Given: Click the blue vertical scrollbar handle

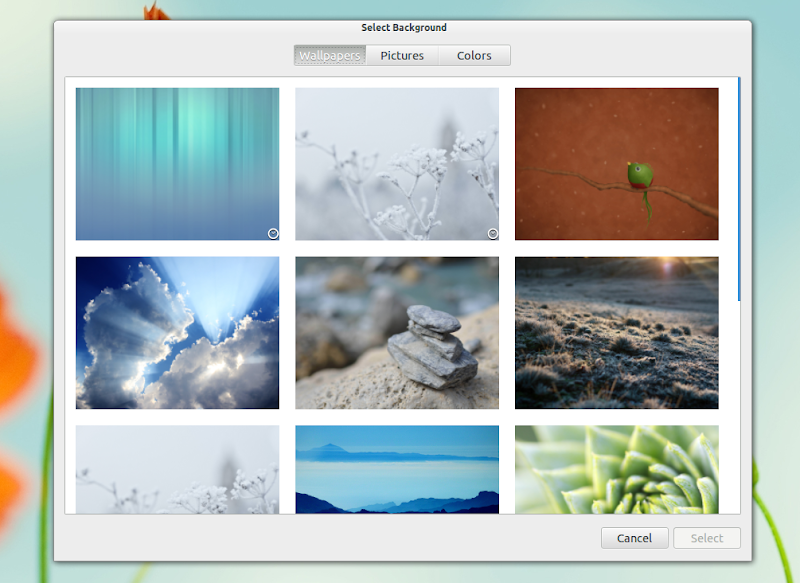Looking at the screenshot, I should coord(739,189).
